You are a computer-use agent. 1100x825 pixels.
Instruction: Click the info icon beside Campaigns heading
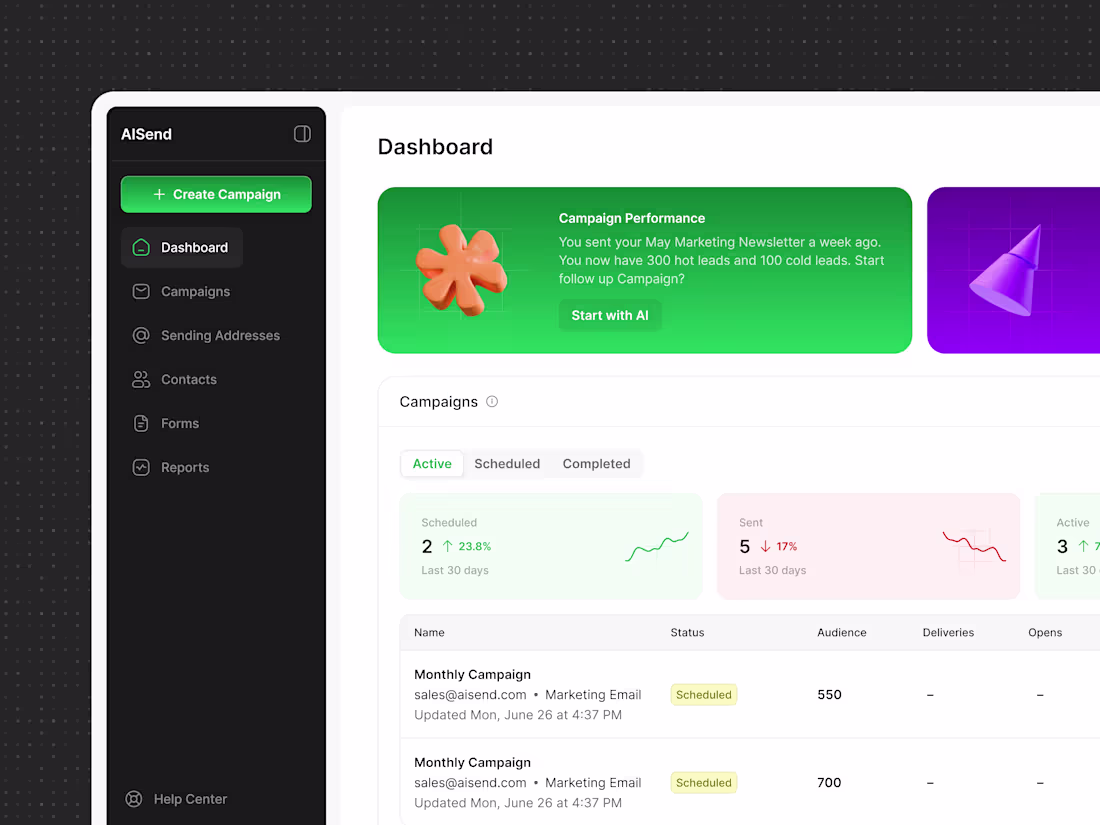(x=492, y=401)
